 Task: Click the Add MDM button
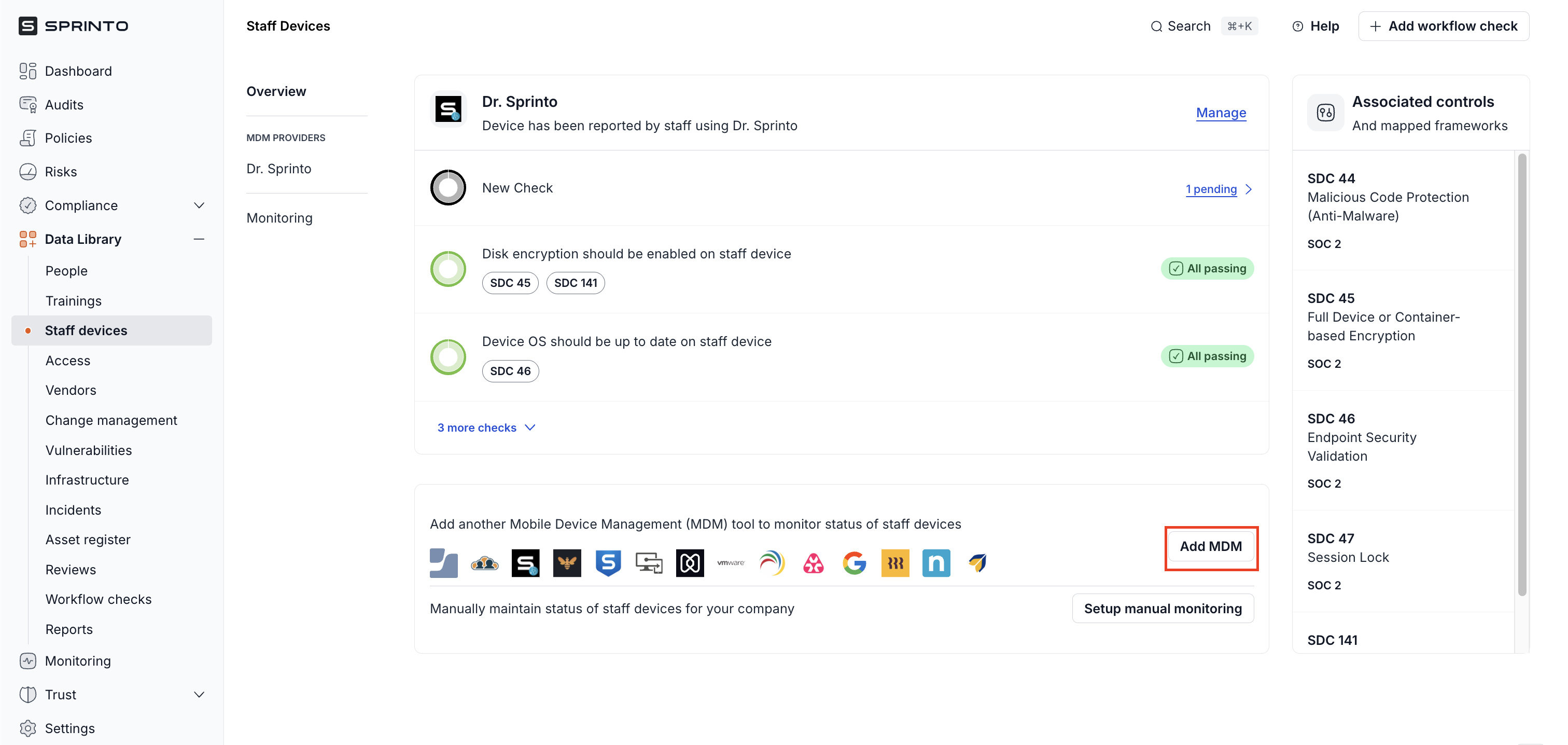click(1210, 546)
